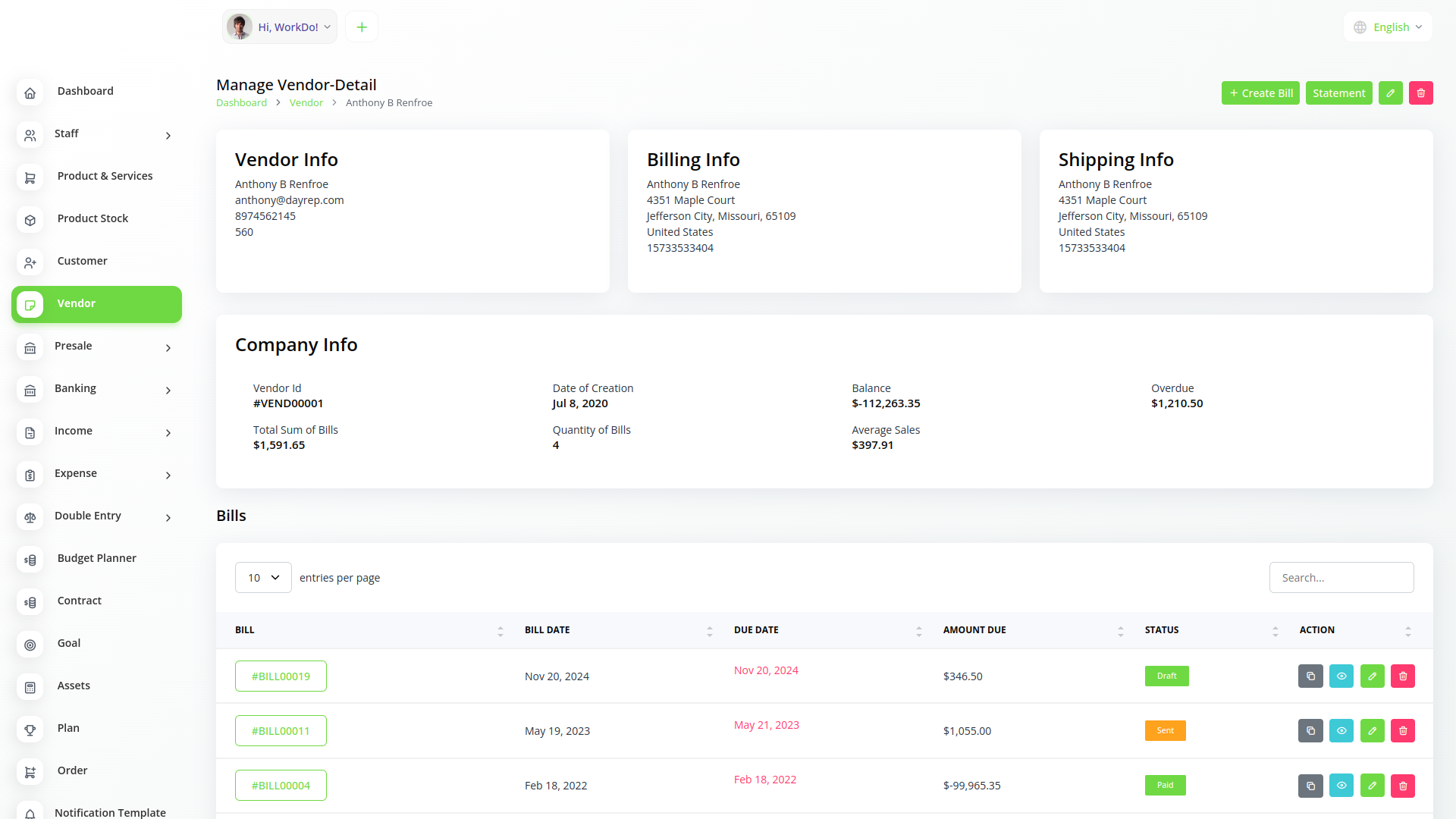The width and height of the screenshot is (1456, 819).
Task: Open the entries per page dropdown
Action: [263, 578]
